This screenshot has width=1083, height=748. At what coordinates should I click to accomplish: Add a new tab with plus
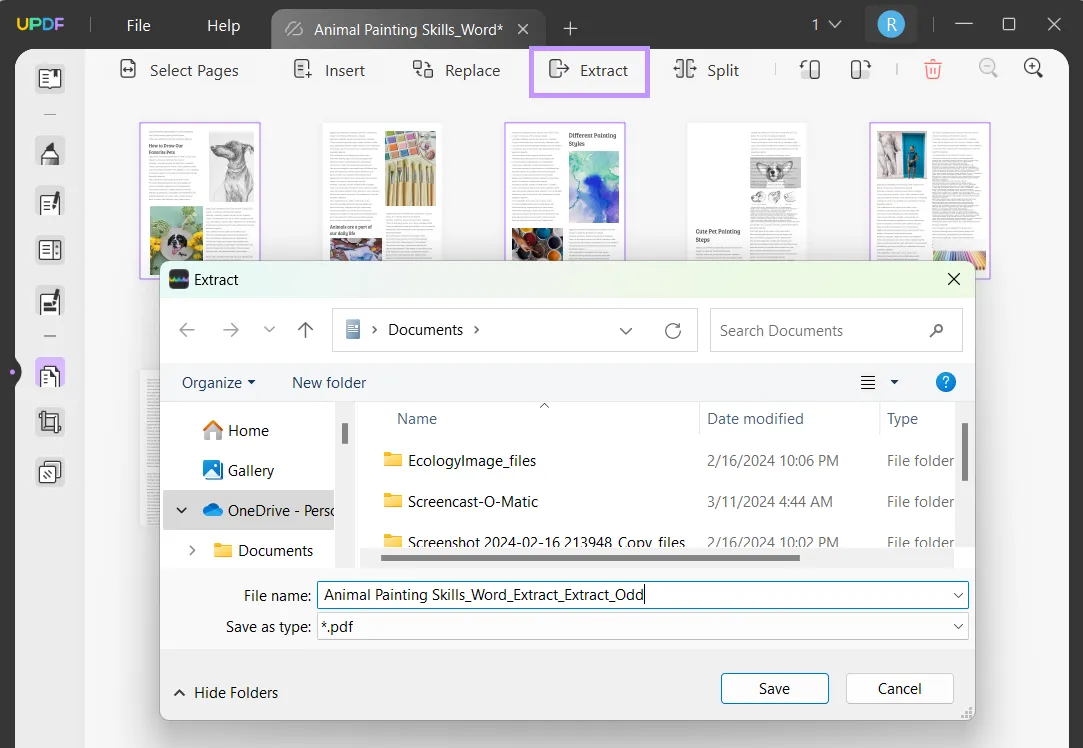tap(570, 29)
